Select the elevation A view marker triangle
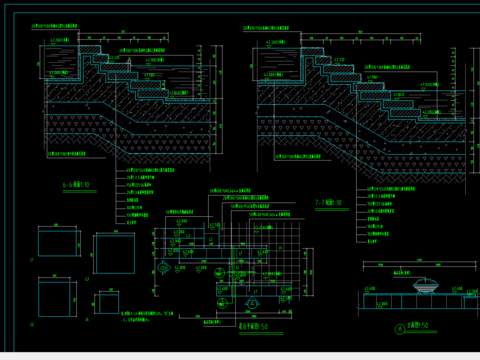This screenshot has height=360, width=480. coord(252,303)
